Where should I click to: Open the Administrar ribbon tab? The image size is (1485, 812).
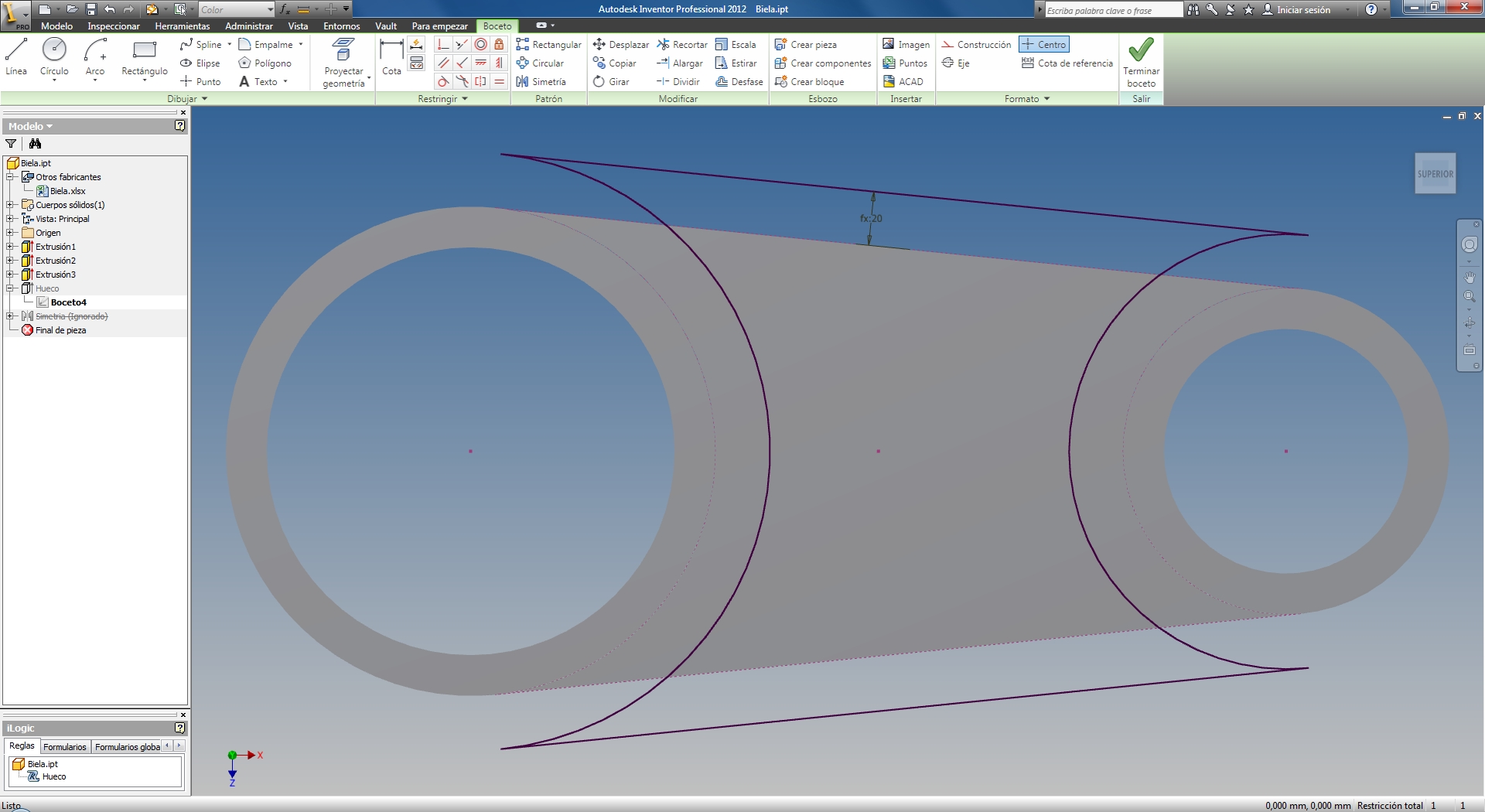point(249,26)
